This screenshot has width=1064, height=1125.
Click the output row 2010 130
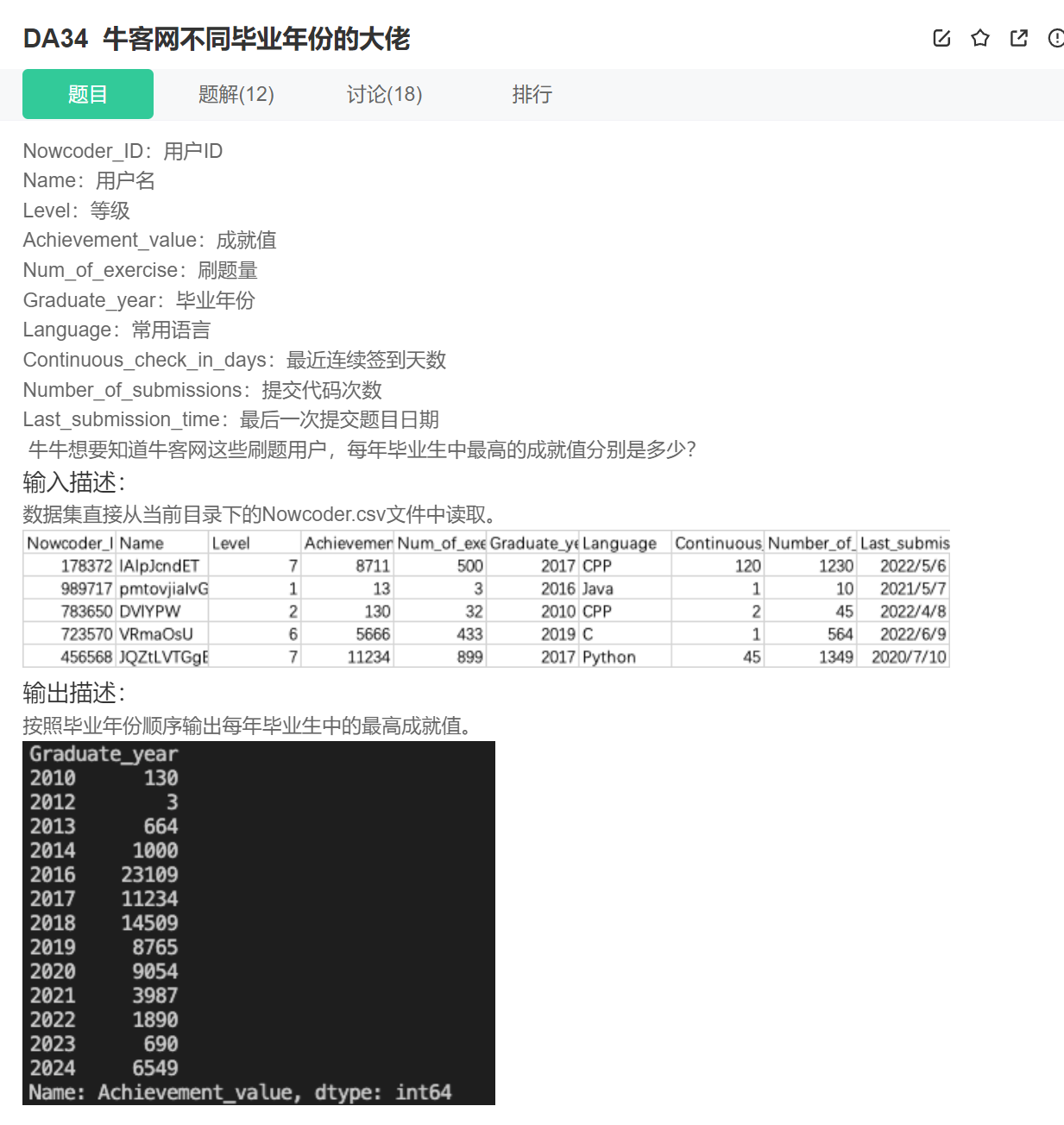point(104,778)
